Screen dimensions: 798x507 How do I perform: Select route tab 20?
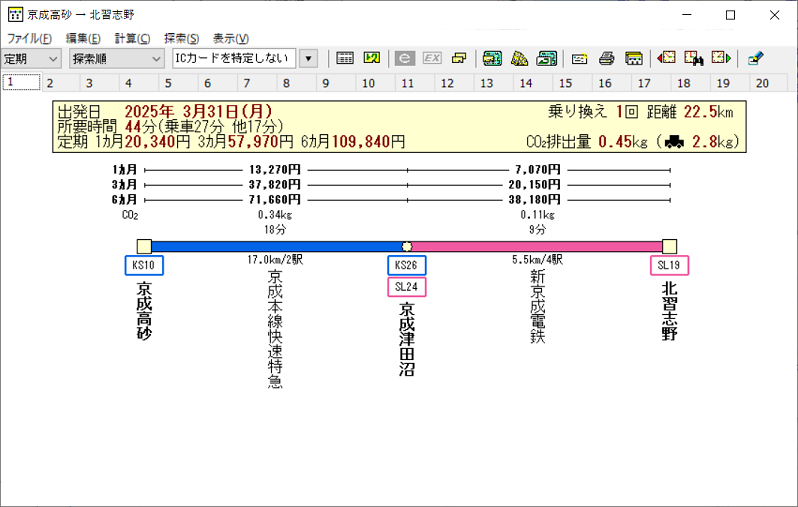point(769,83)
